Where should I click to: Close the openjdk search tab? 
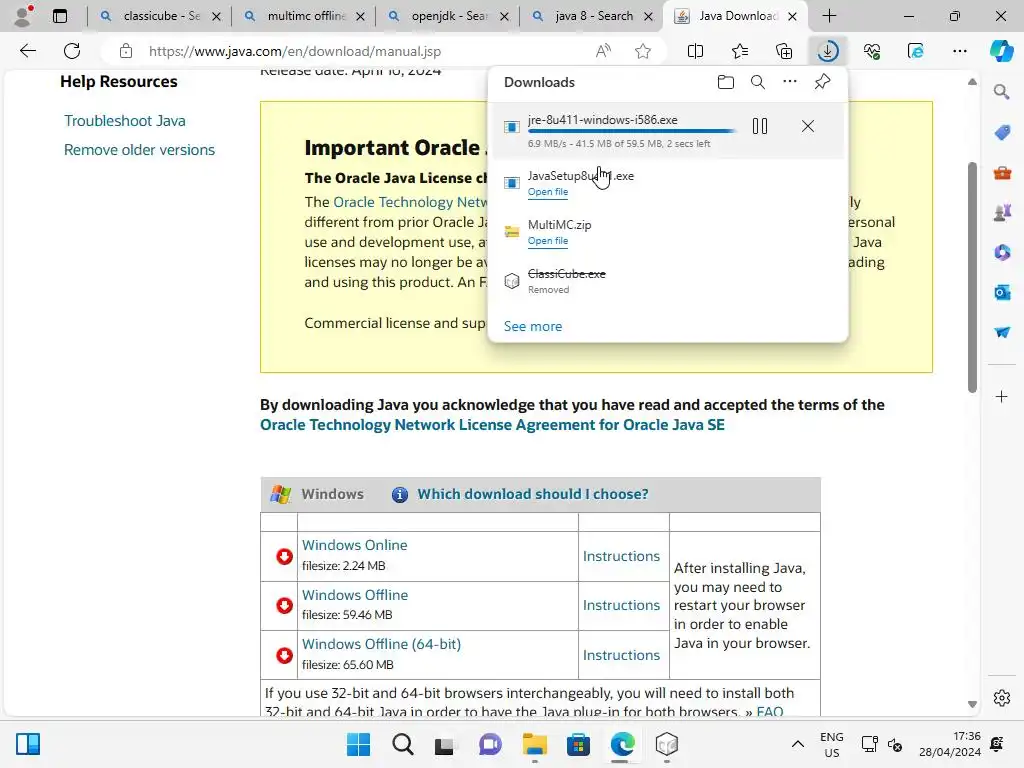point(504,17)
